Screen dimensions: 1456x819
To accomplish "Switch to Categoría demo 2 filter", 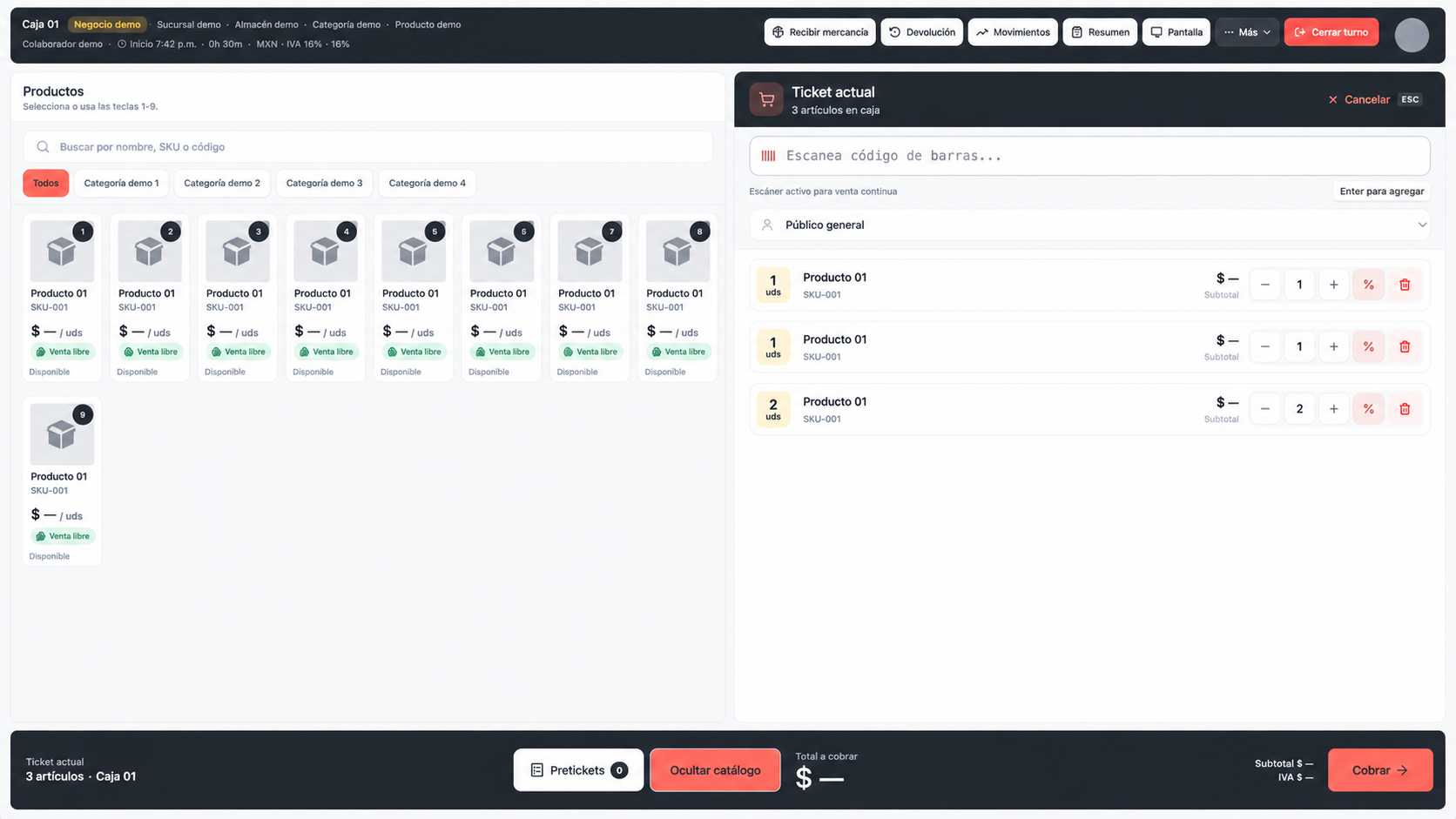I will pos(222,183).
